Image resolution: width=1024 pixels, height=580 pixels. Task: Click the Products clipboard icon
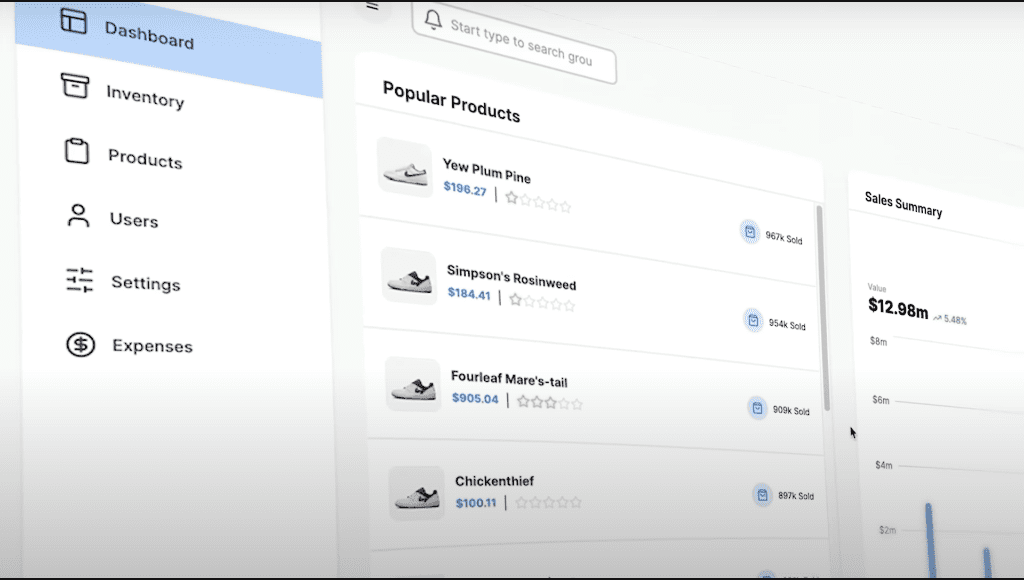76,151
